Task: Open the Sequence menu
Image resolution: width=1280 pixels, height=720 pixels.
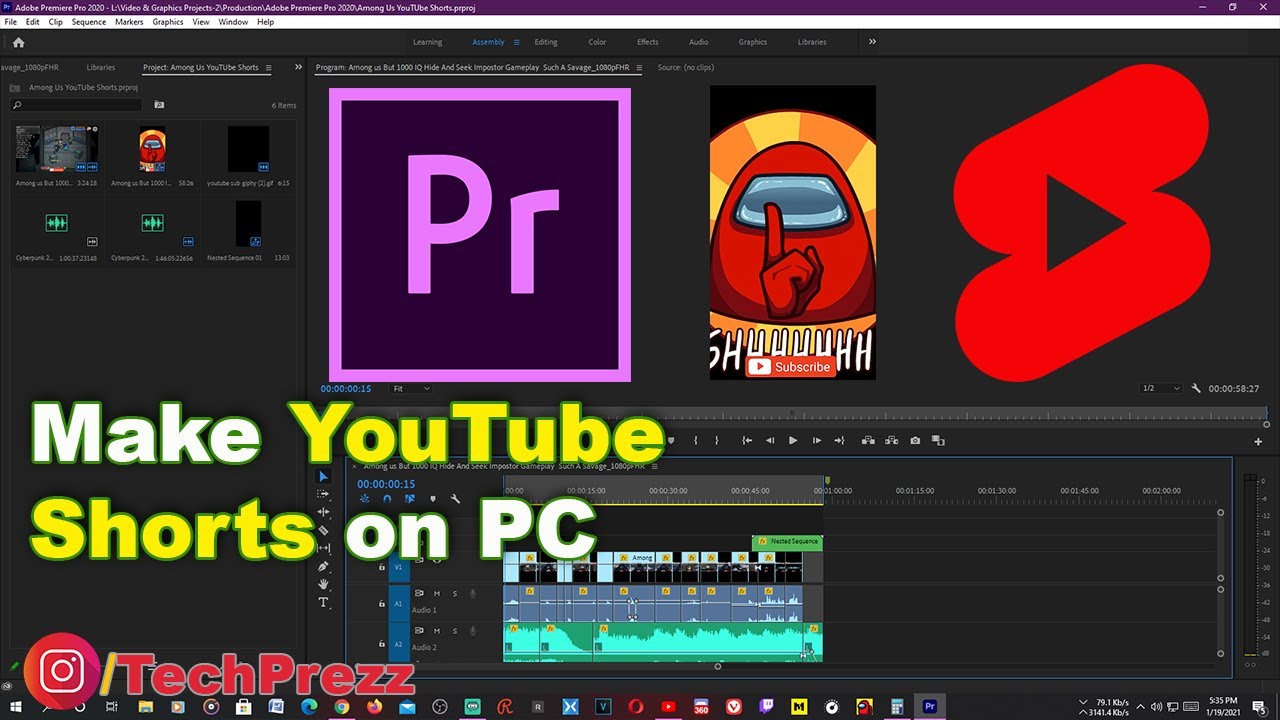Action: (x=89, y=22)
